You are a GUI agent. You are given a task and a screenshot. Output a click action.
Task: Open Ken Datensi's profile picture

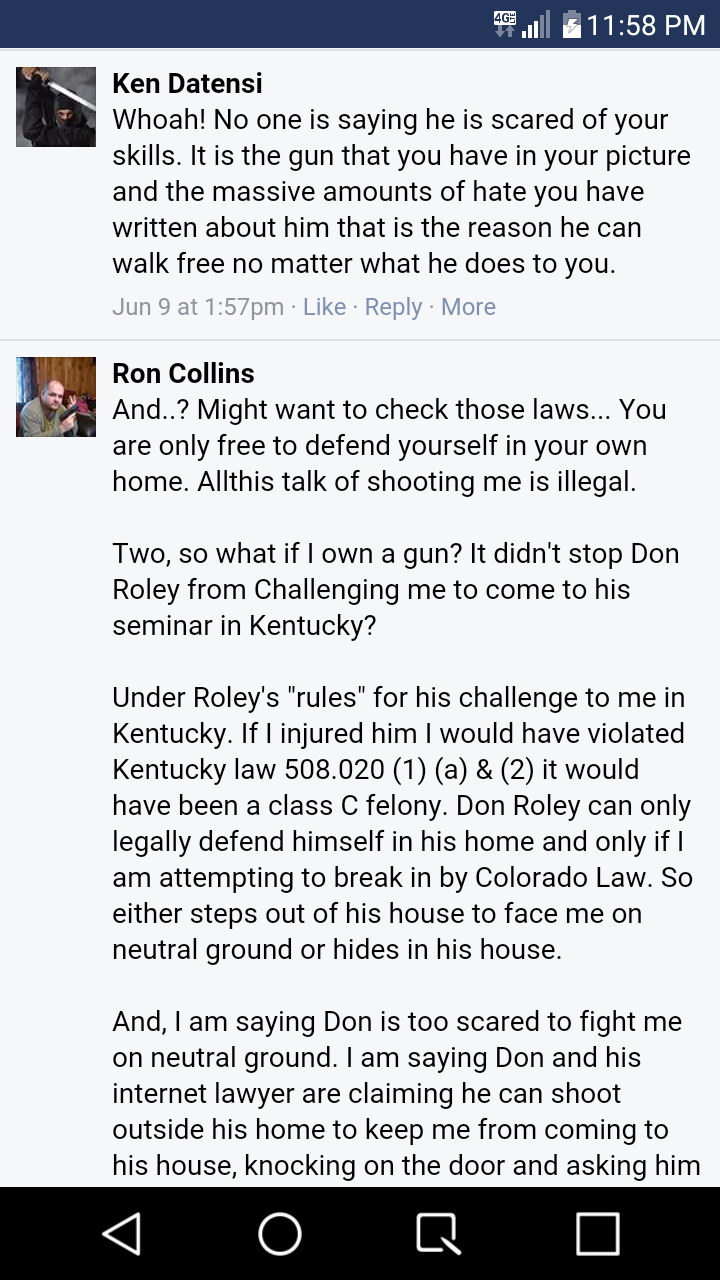56,107
